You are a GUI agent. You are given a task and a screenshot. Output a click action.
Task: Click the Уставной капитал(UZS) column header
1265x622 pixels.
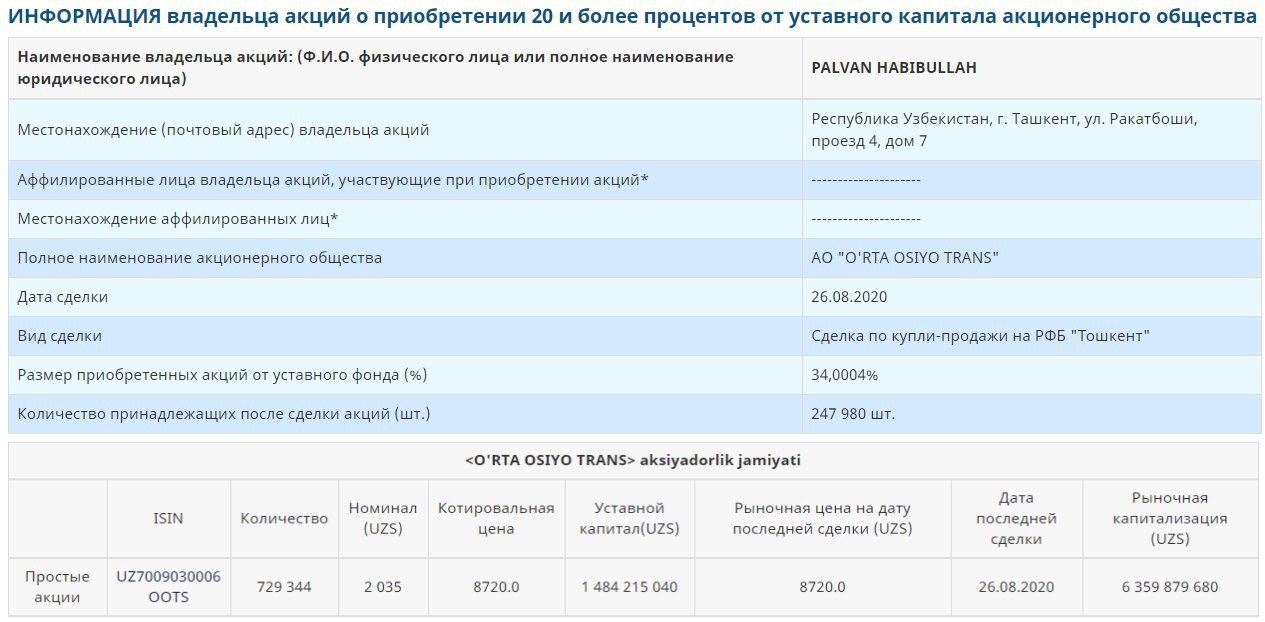(629, 518)
